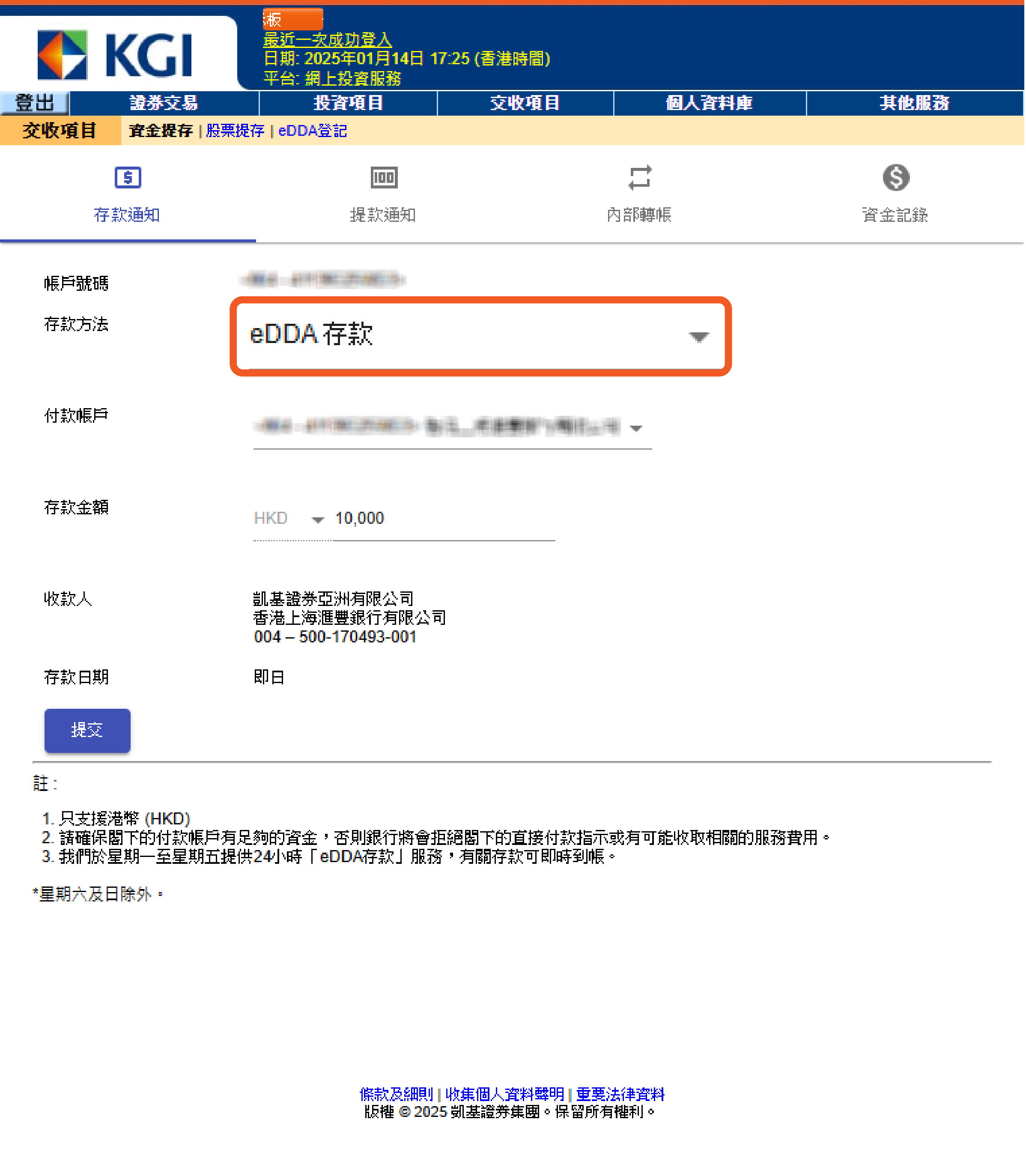Click the deposit amount field showing 10,000
The height and width of the screenshot is (1176, 1026).
tap(444, 519)
